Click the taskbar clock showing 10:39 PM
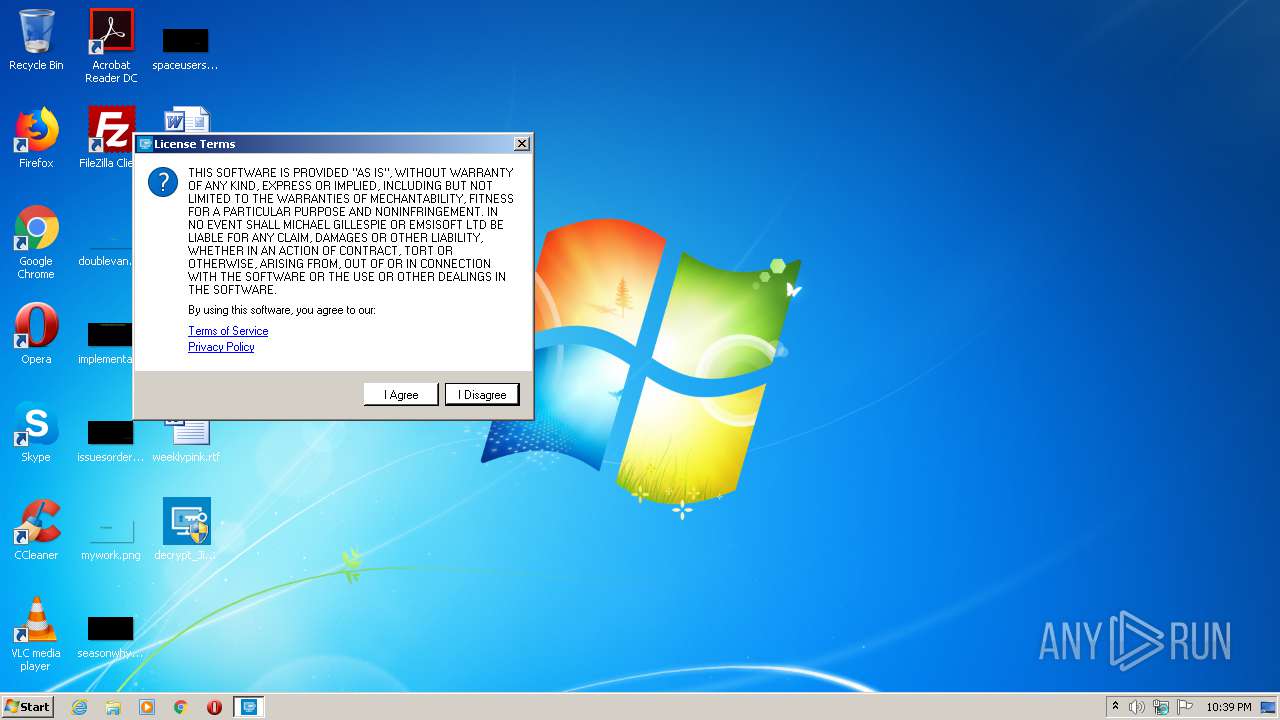 (x=1228, y=707)
